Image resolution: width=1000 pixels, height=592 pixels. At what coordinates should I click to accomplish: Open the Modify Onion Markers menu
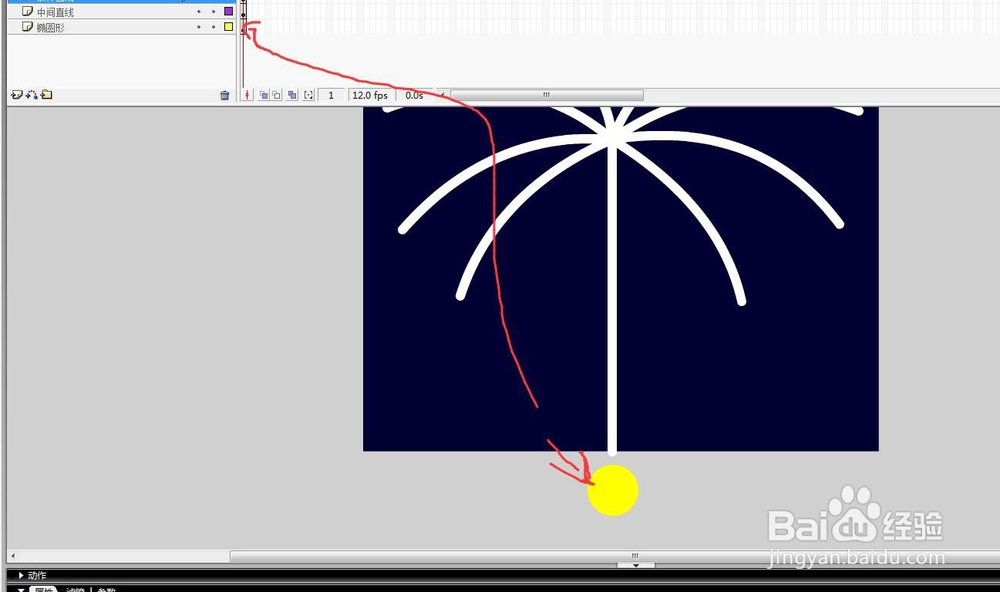pos(309,95)
